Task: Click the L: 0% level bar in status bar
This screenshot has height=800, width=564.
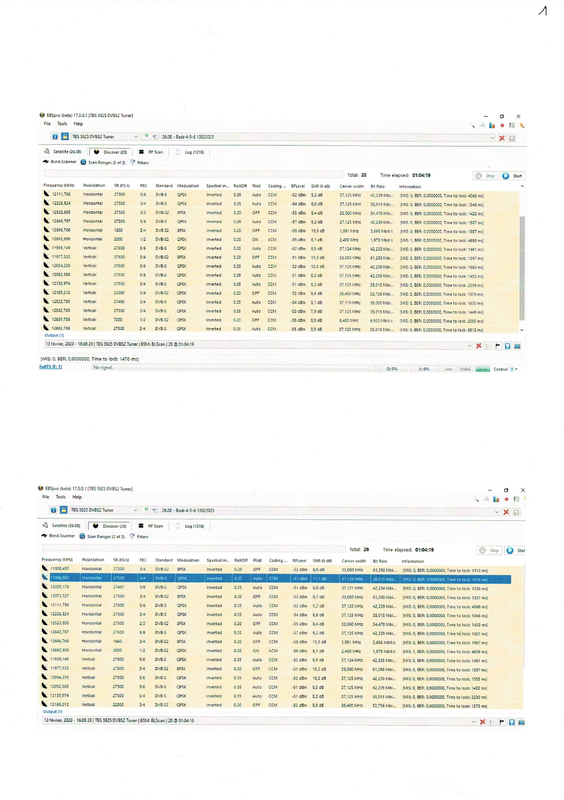Action: [x=424, y=369]
